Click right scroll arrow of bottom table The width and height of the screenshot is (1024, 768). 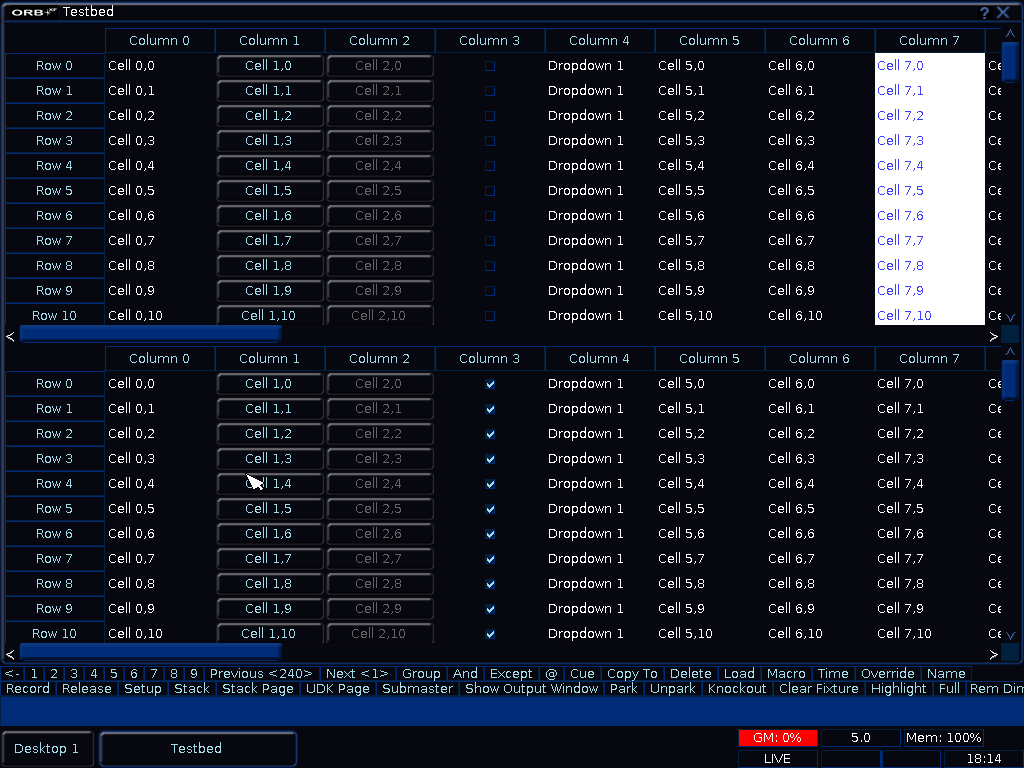(993, 654)
